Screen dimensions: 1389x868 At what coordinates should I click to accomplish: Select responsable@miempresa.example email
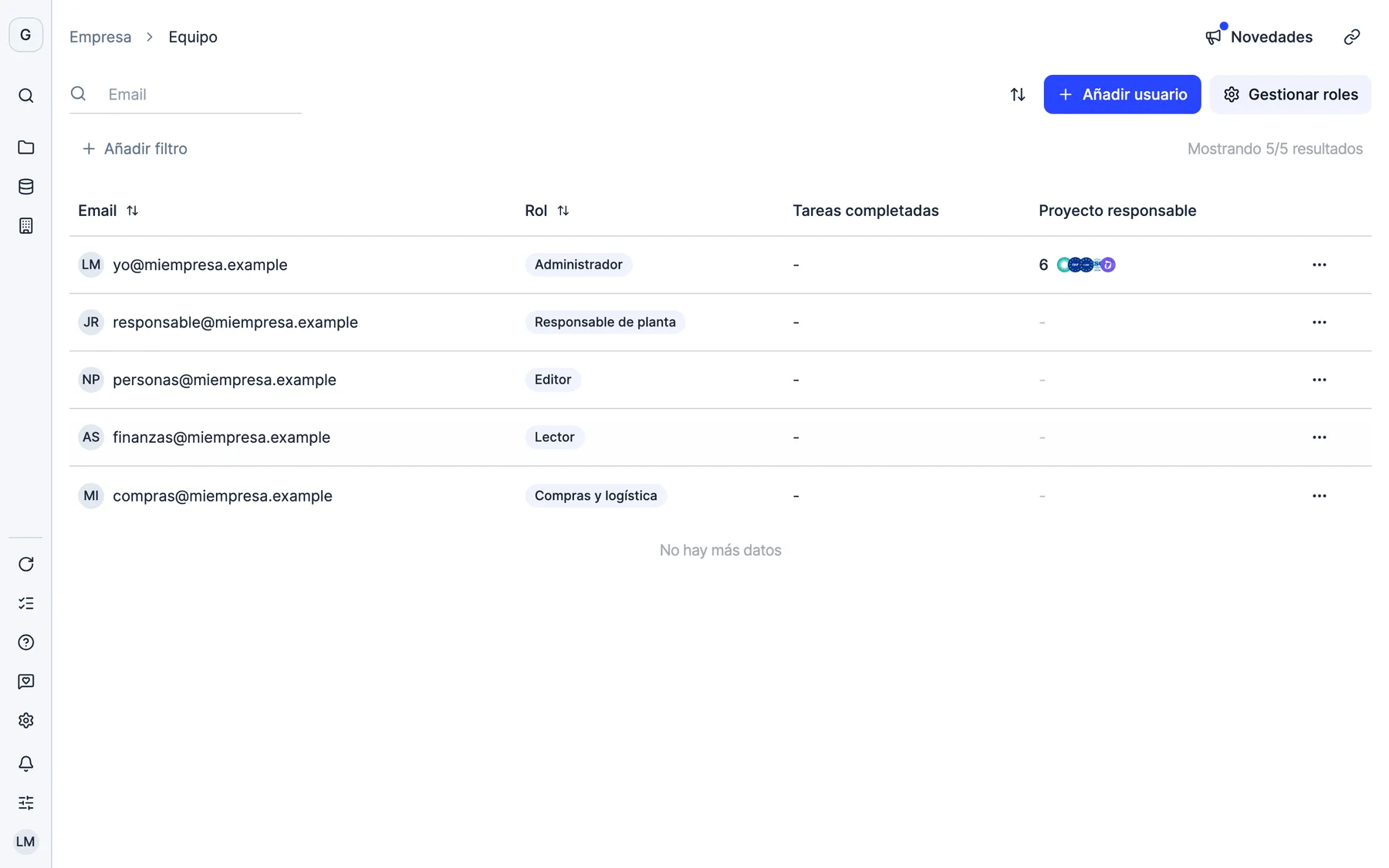coord(235,323)
